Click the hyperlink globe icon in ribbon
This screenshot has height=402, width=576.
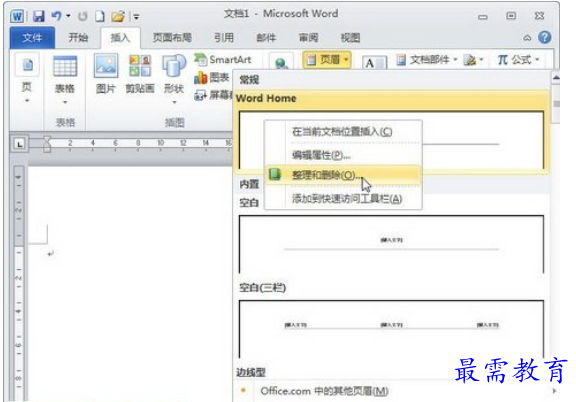click(x=281, y=63)
